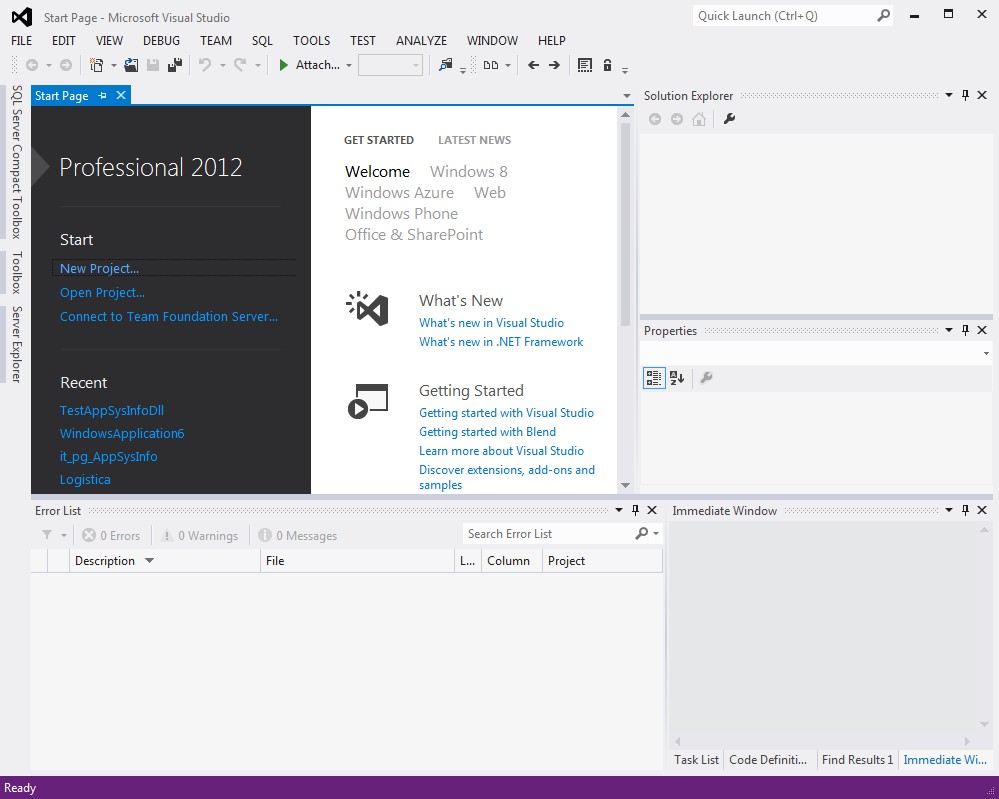Click the New Project... link

click(x=99, y=268)
